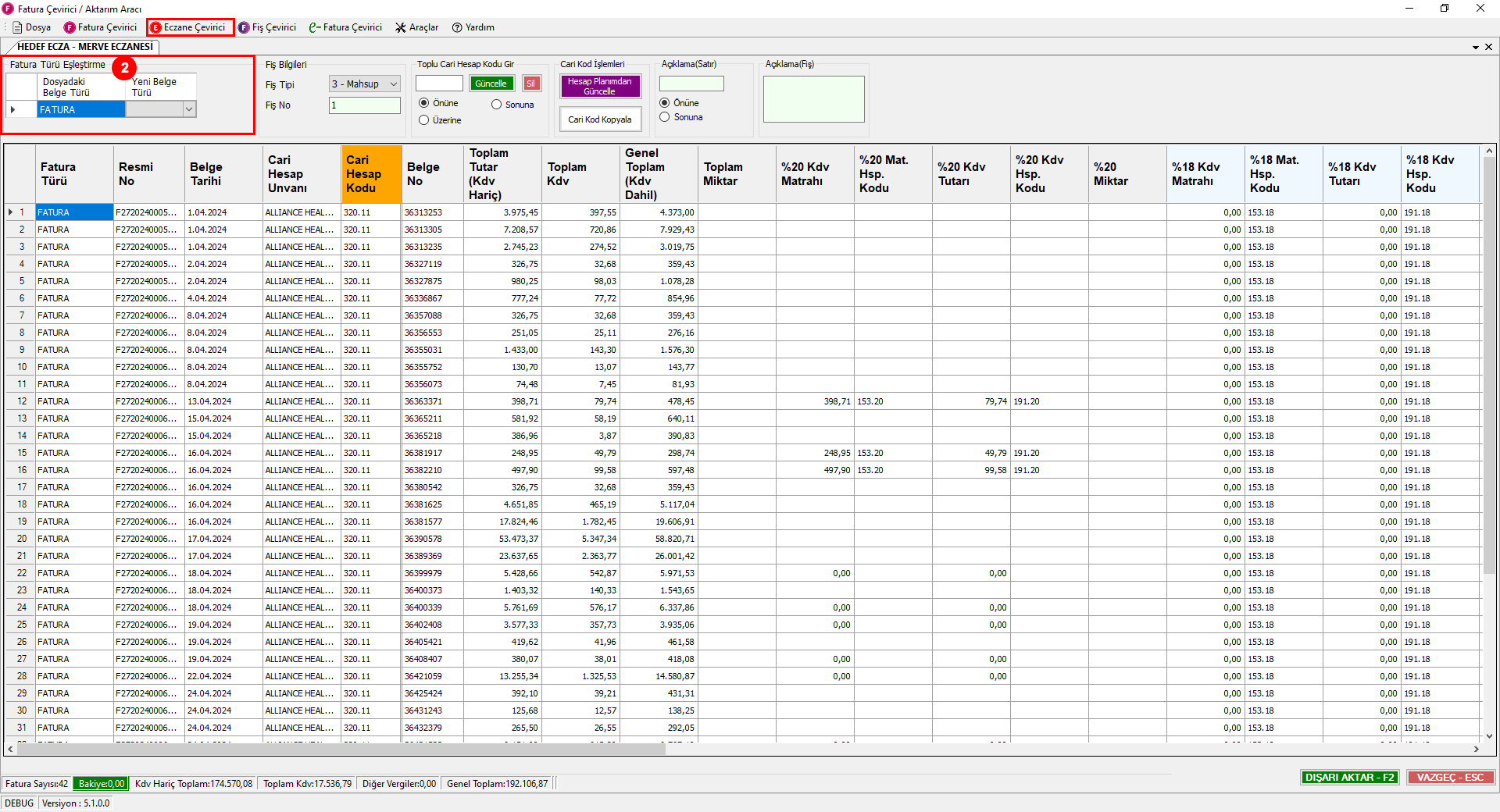1500x812 pixels.
Task: Open the Fatura Çevirici menu
Action: (101, 27)
